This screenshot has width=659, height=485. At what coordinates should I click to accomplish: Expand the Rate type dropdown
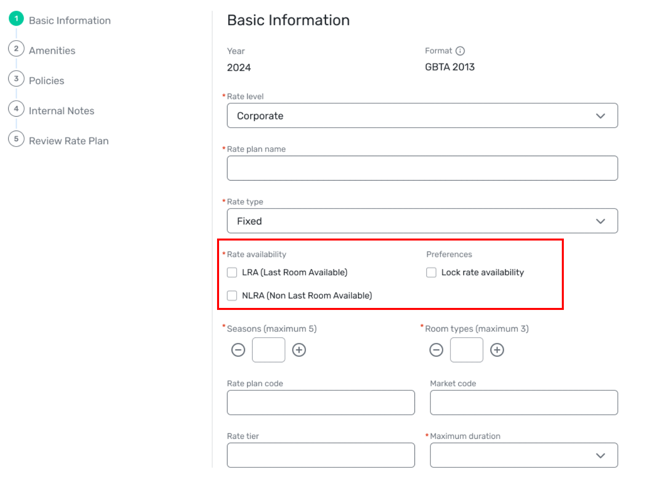tap(422, 221)
